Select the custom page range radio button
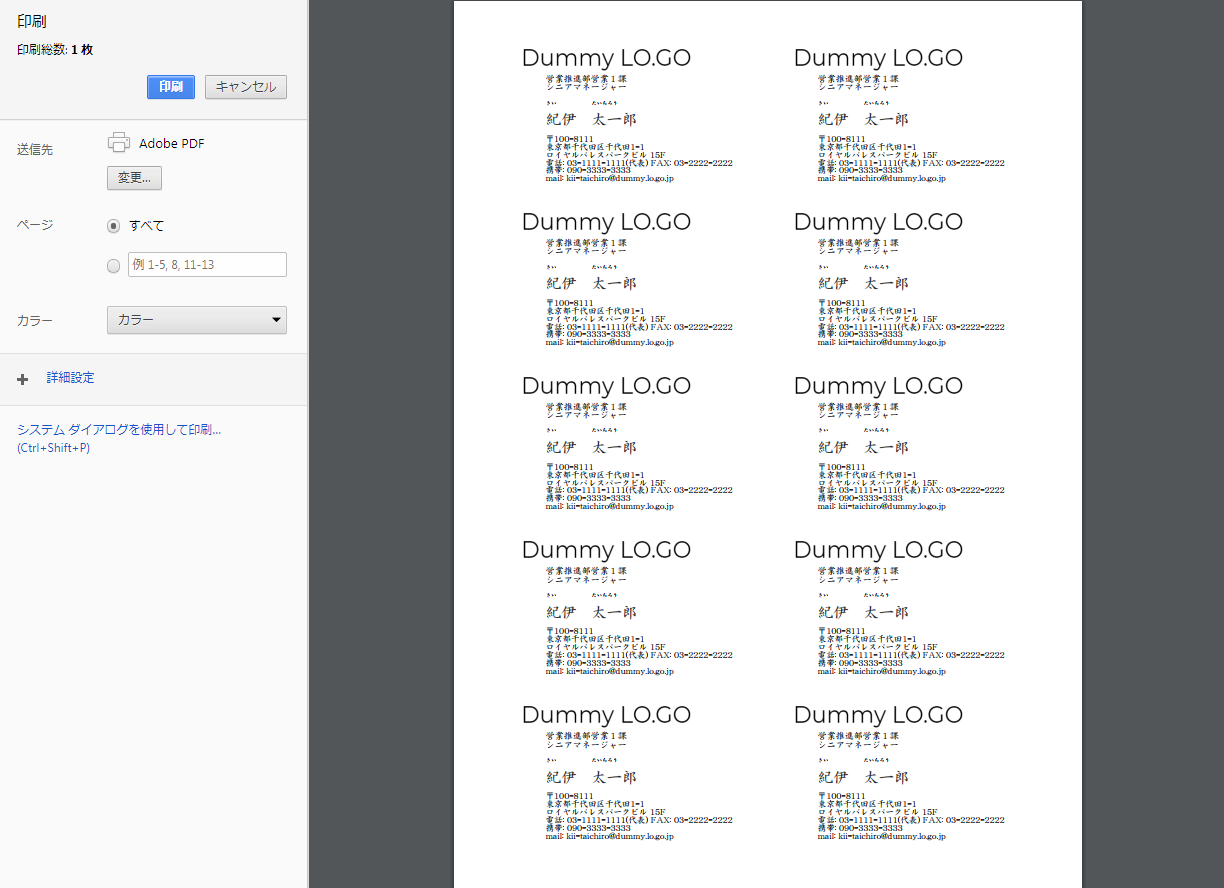 pyautogui.click(x=113, y=266)
